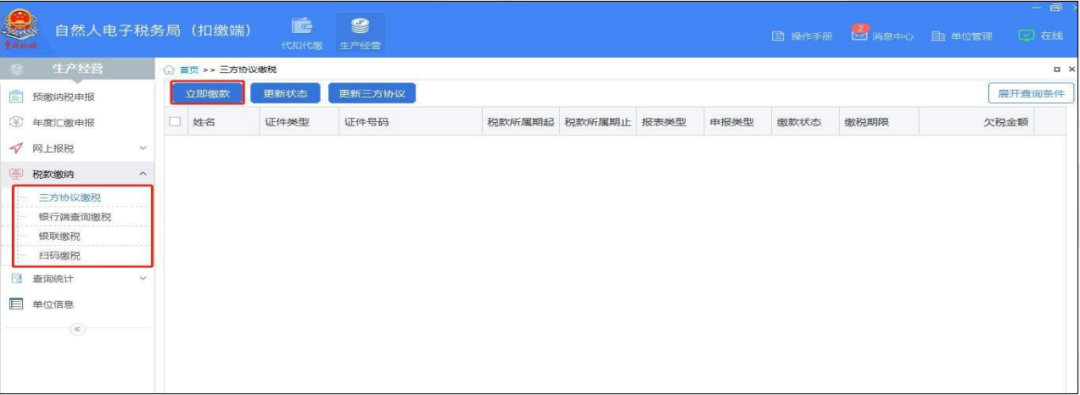Collapse the sidebar with double-arrow button
This screenshot has width=1080, height=395.
tap(77, 330)
